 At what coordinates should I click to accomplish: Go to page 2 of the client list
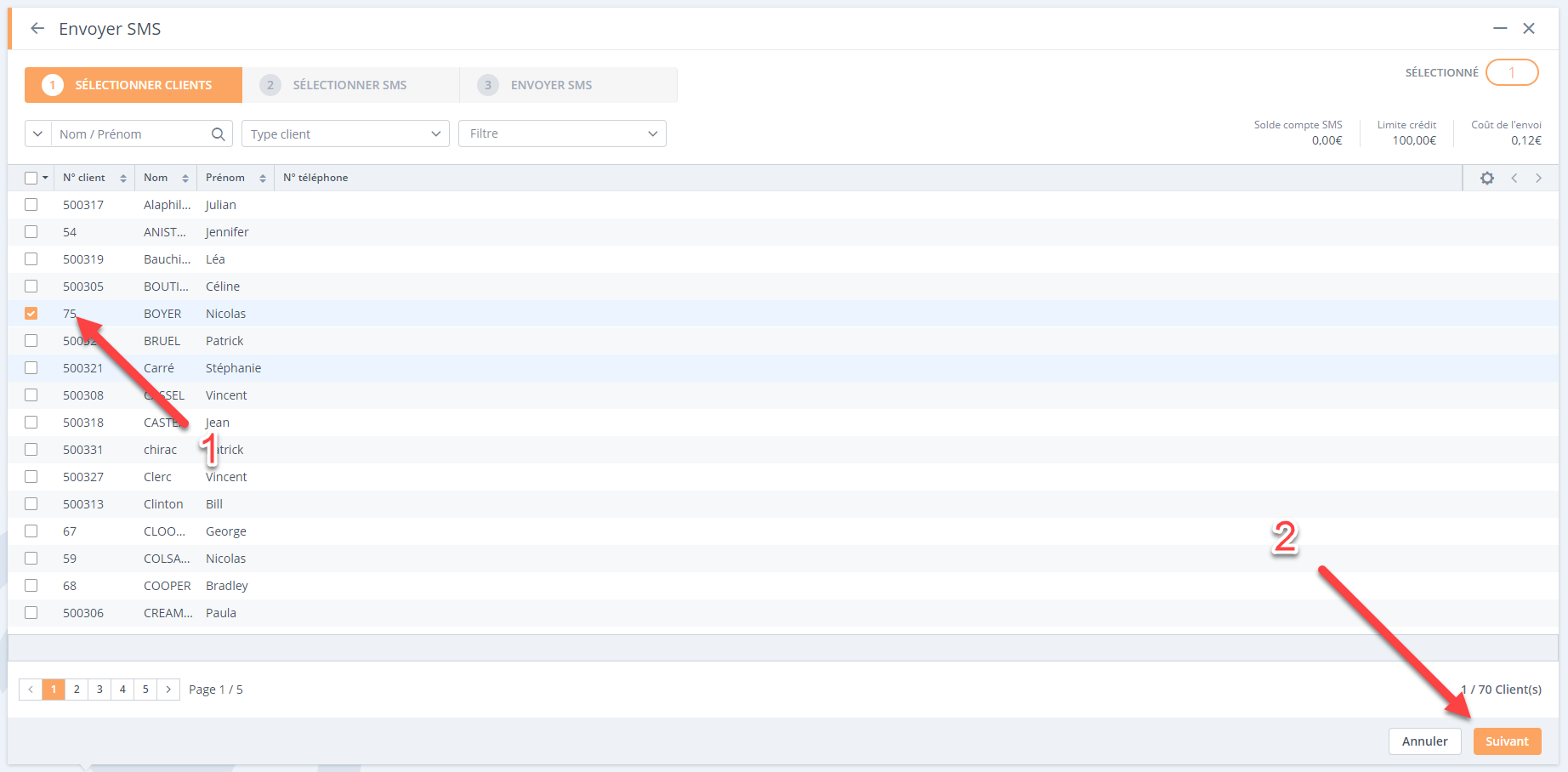(77, 690)
